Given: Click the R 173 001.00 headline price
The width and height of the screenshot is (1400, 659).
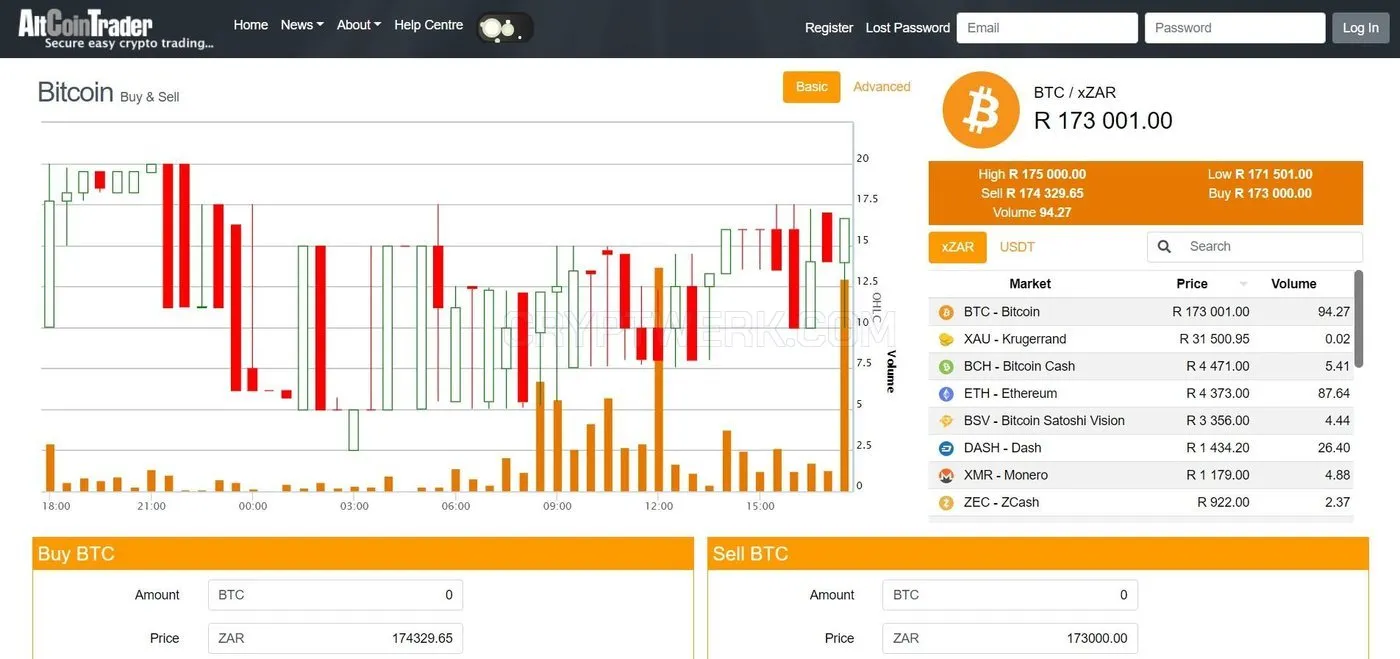Looking at the screenshot, I should (1103, 121).
